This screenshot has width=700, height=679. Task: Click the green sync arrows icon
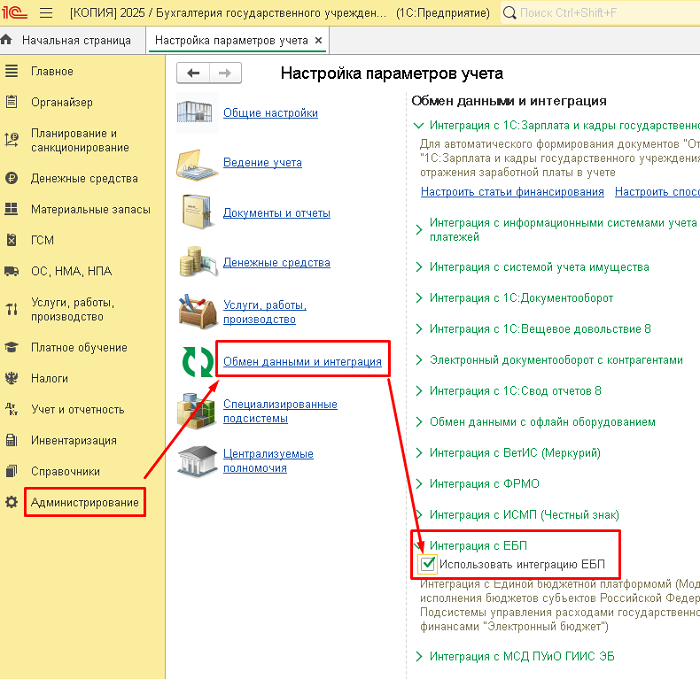pos(197,361)
